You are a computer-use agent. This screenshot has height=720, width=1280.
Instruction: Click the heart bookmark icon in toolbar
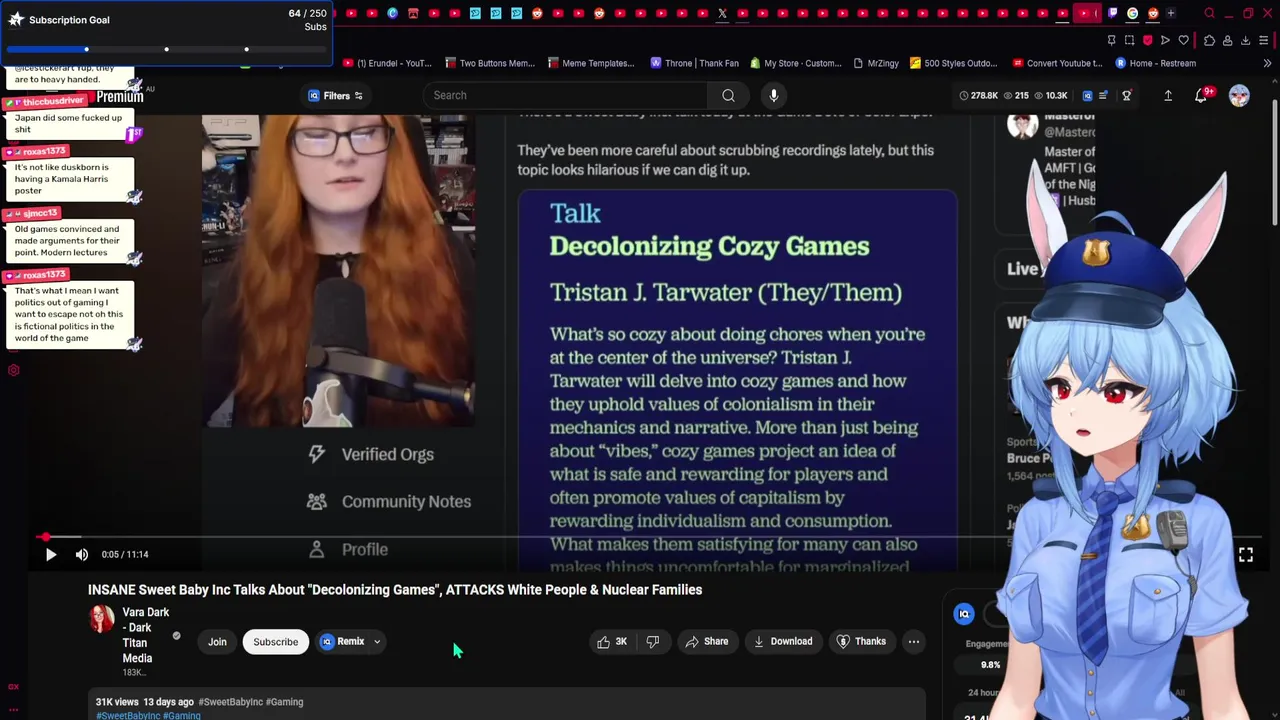(1184, 40)
